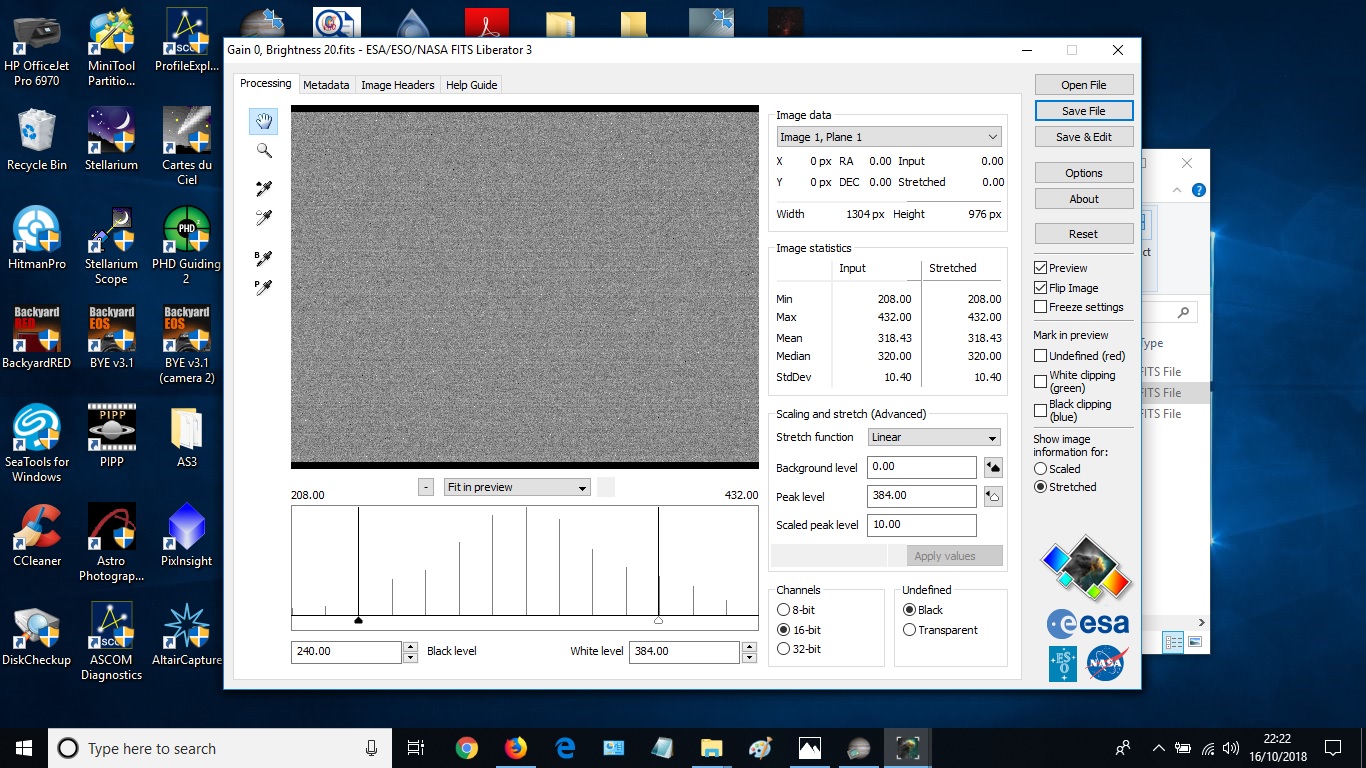
Task: Click the zoom out minus button
Action: coord(426,487)
